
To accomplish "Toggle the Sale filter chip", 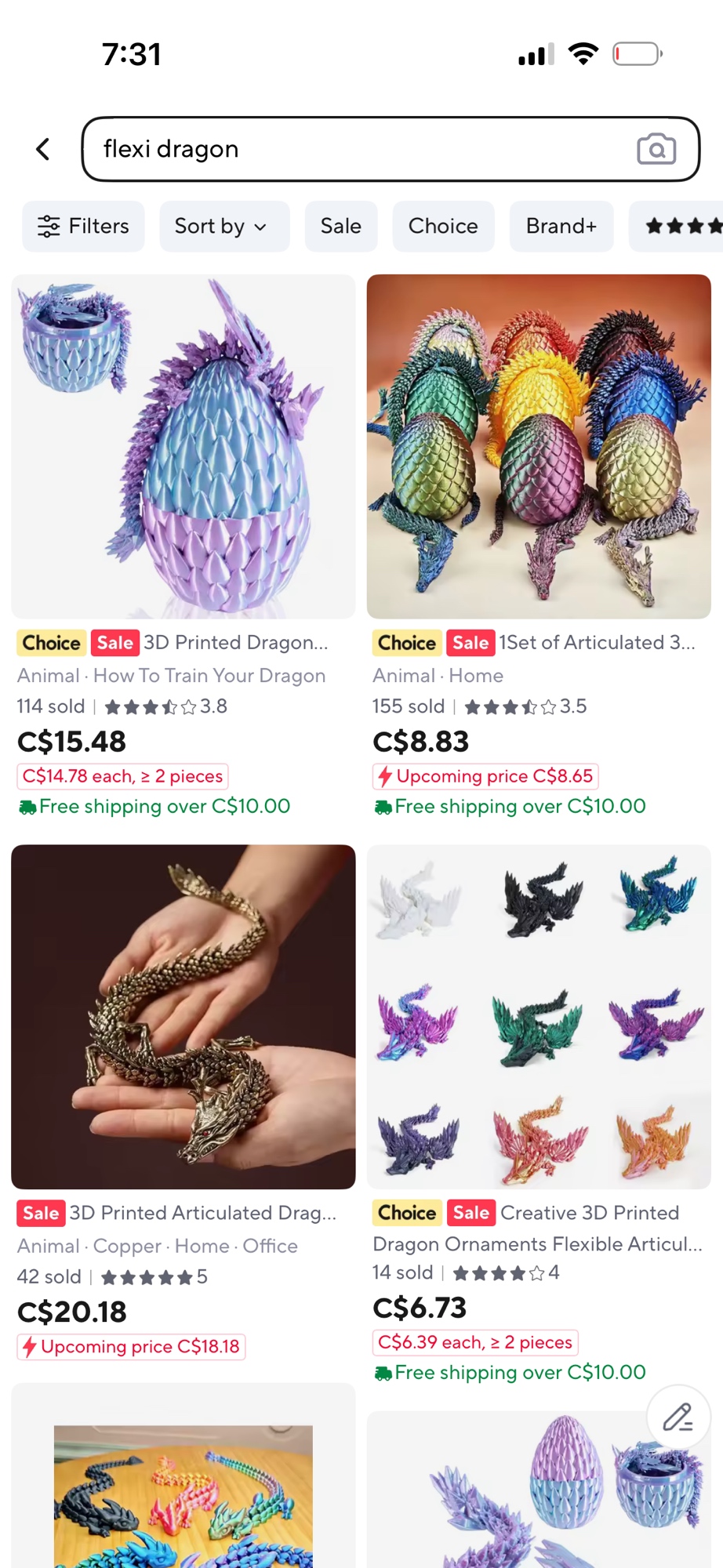I will click(x=341, y=226).
